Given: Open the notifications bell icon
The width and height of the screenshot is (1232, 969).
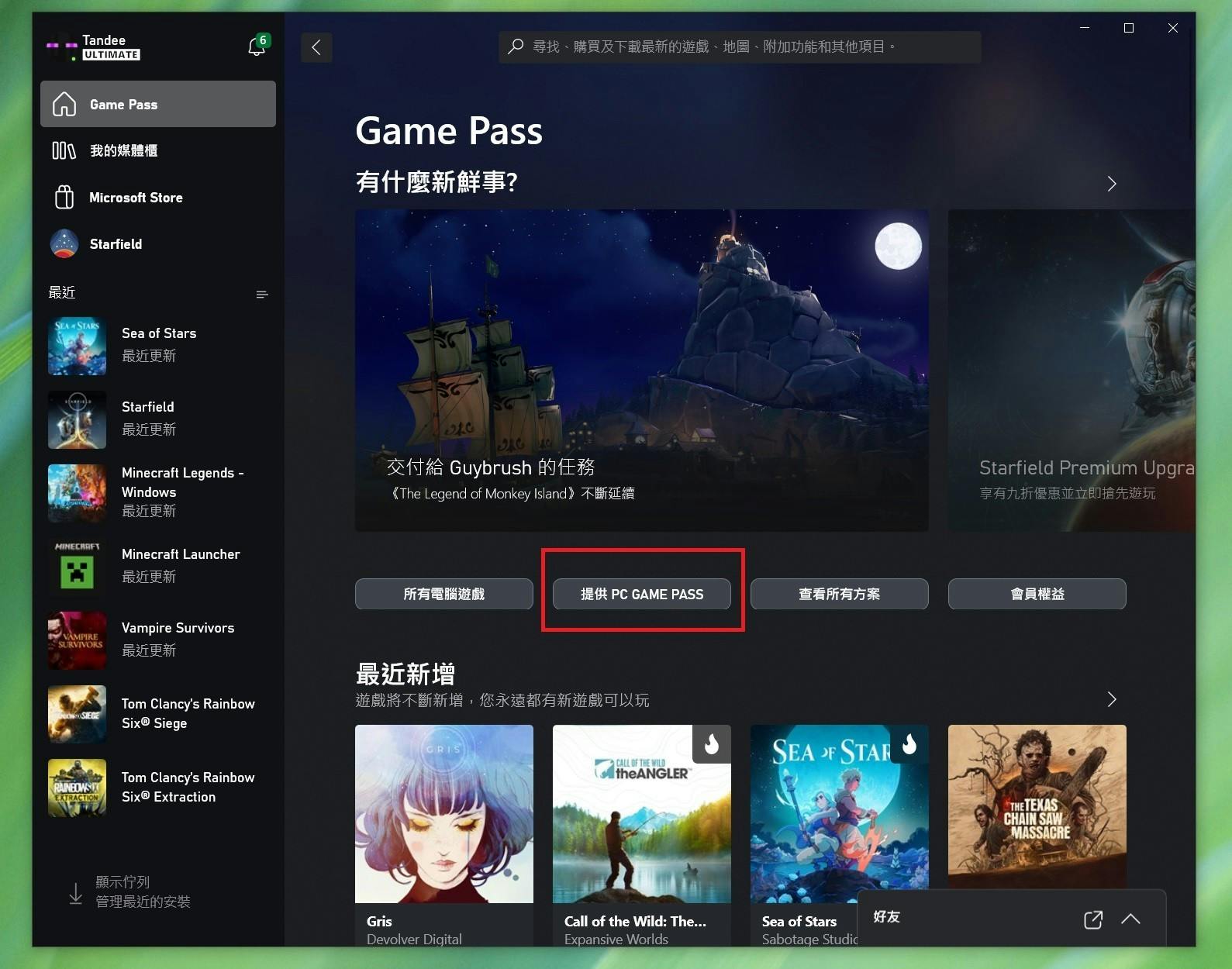Looking at the screenshot, I should click(257, 47).
